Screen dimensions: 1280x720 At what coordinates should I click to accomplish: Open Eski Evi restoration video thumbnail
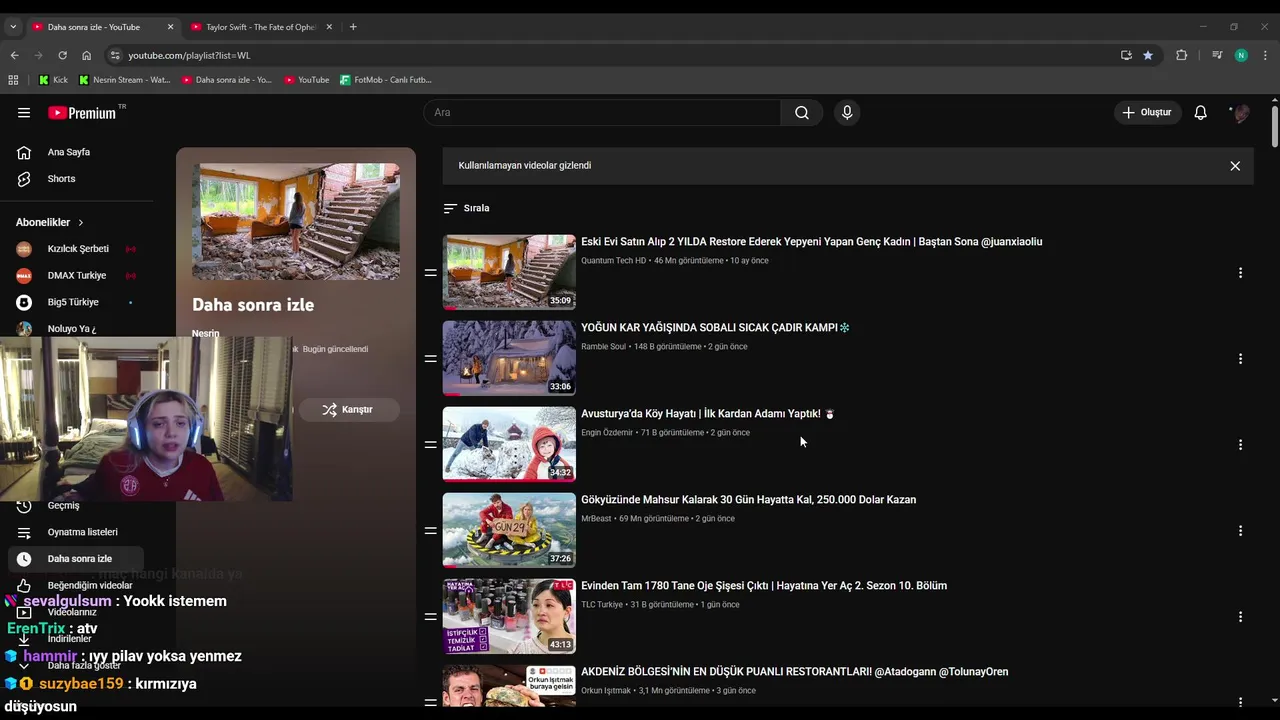[509, 272]
